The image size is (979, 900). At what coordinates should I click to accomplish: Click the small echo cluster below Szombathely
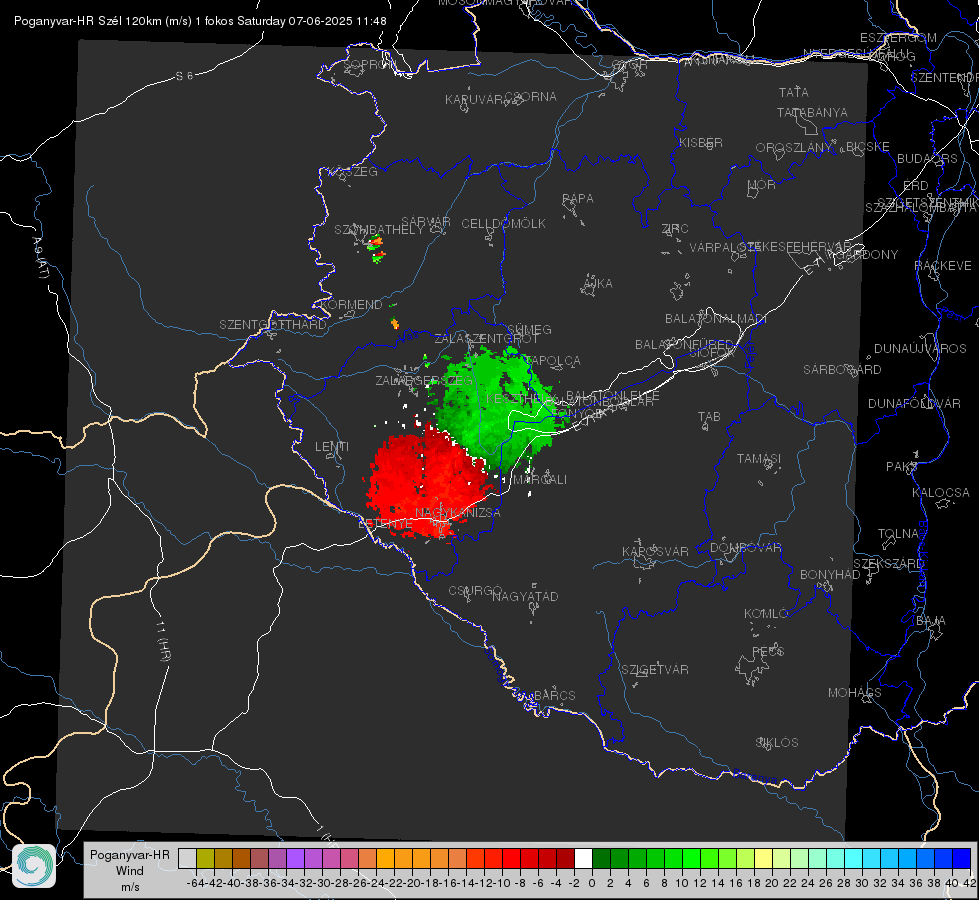click(x=376, y=249)
